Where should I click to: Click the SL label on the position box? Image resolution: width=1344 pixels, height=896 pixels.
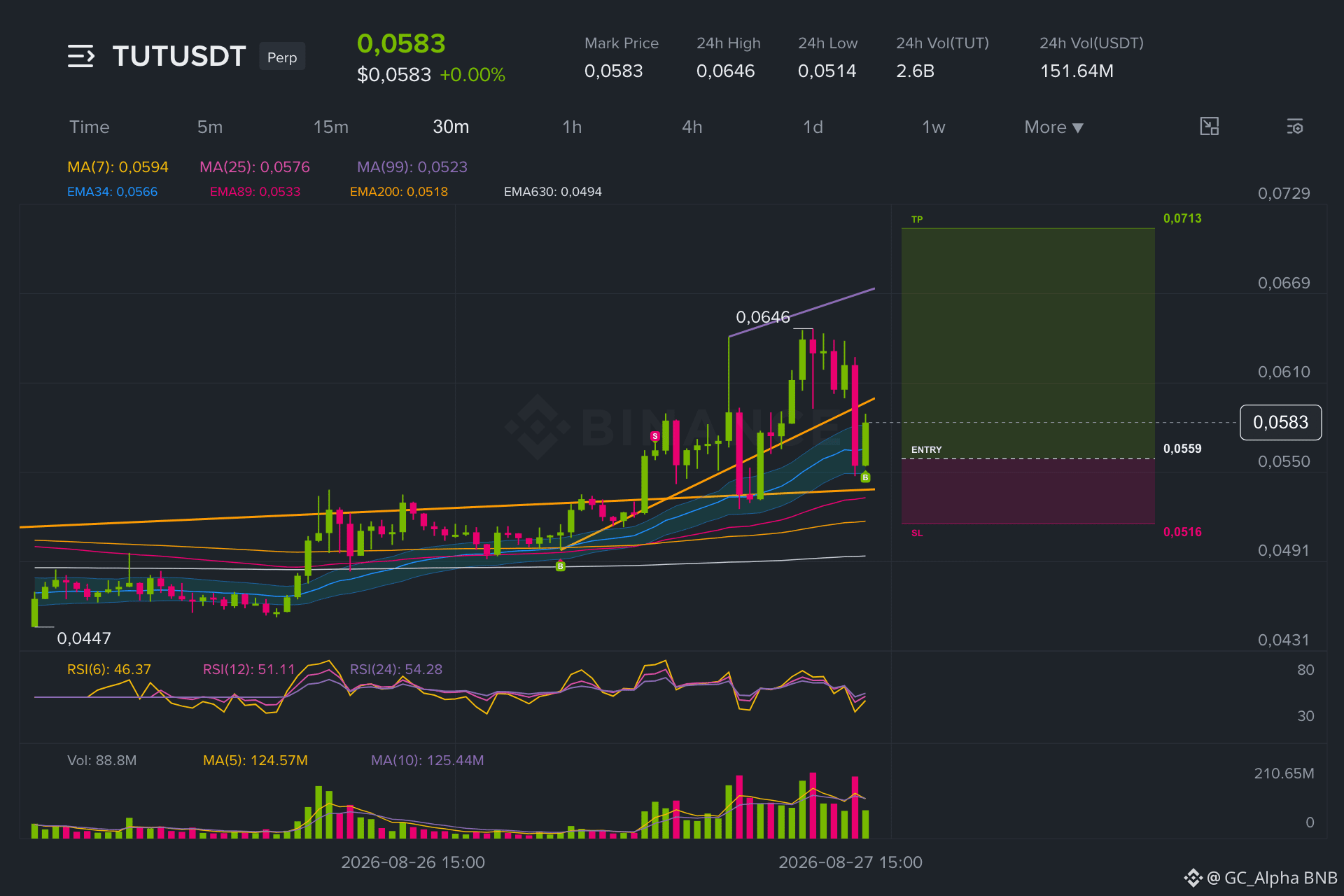click(917, 533)
